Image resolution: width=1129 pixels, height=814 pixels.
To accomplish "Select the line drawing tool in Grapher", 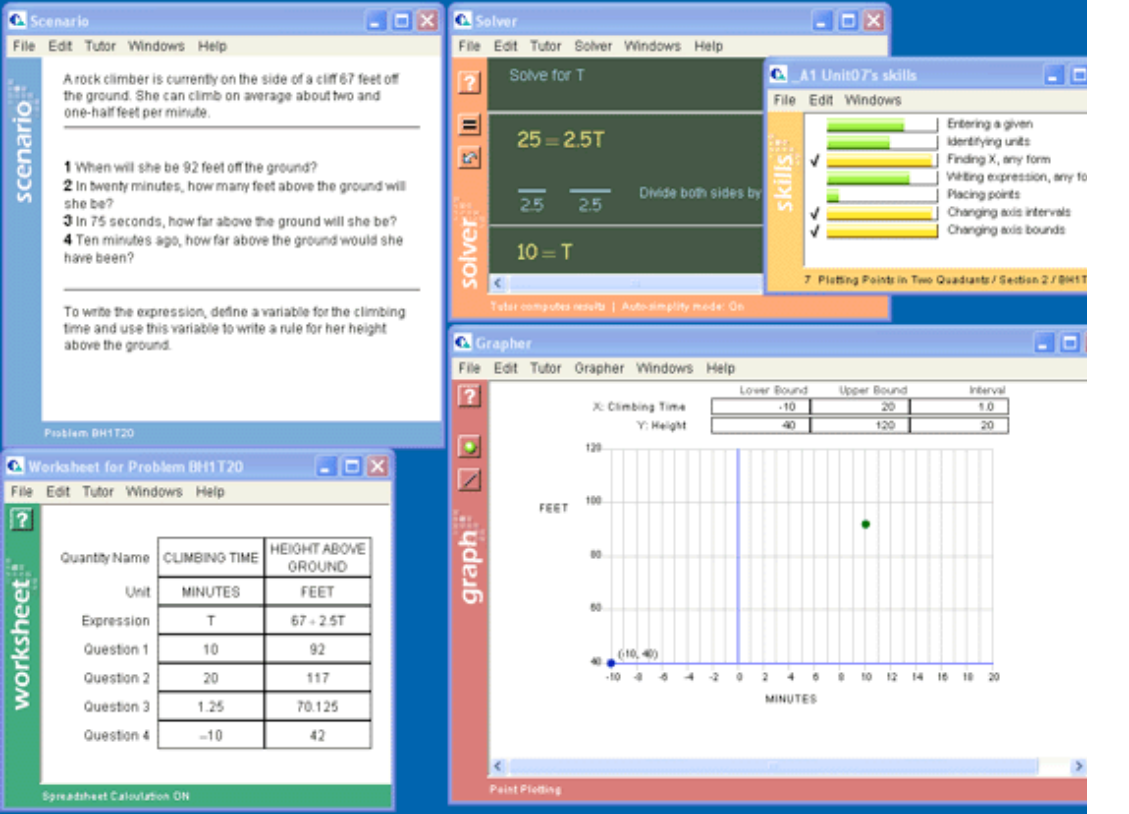I will pyautogui.click(x=469, y=479).
